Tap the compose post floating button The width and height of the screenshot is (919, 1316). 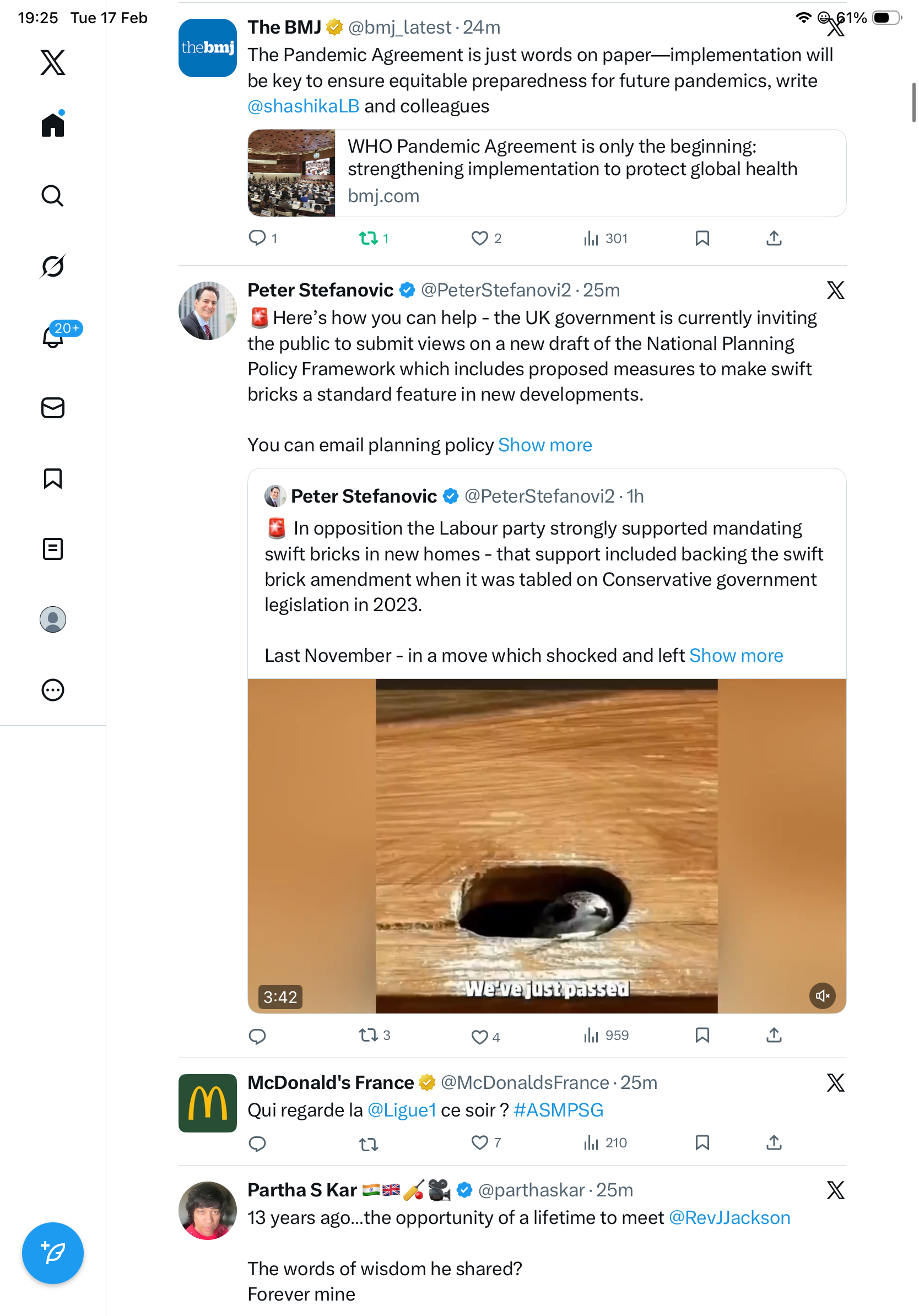coord(53,1254)
